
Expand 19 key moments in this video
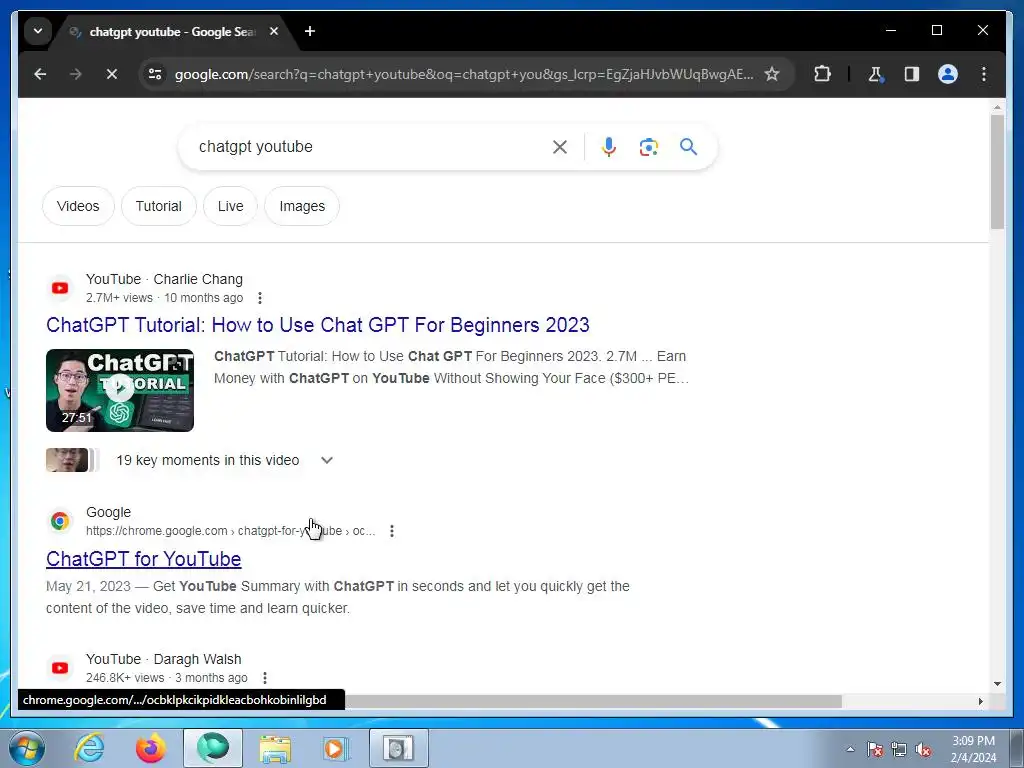pyautogui.click(x=327, y=460)
